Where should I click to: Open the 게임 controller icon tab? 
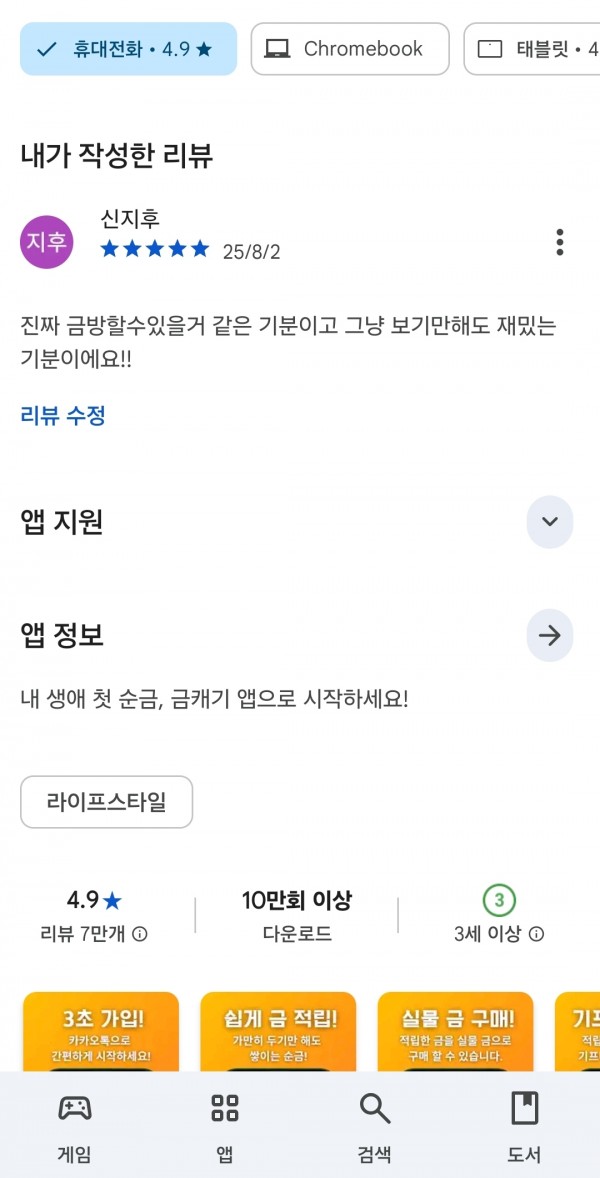(74, 1108)
